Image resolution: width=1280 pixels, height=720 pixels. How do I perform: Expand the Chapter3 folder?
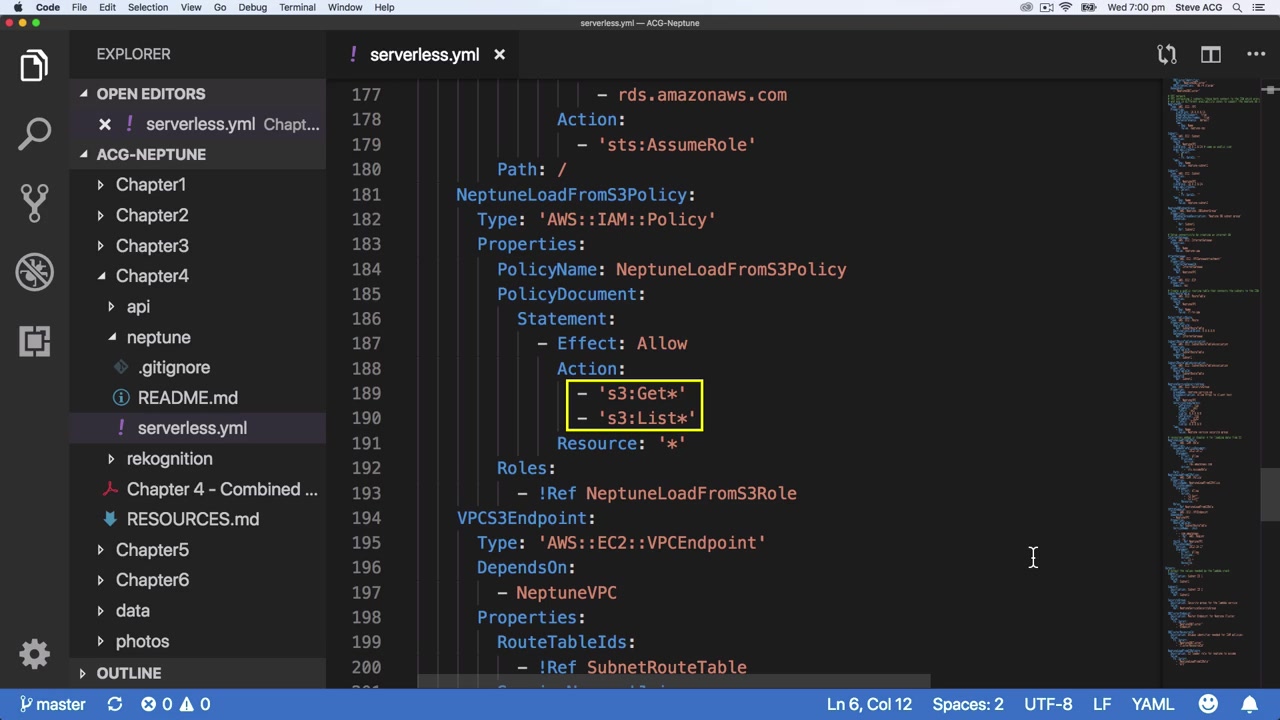pos(152,246)
